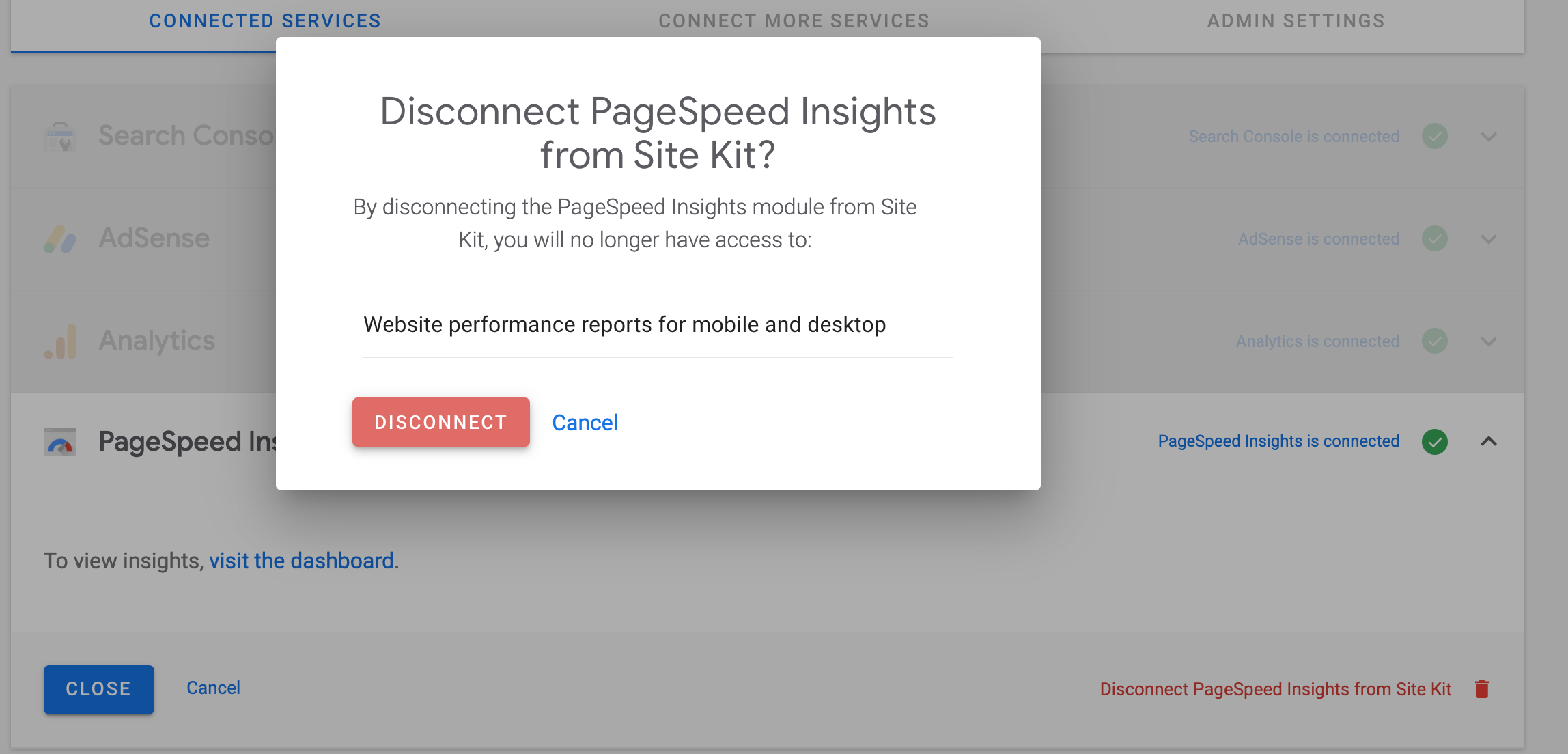Viewport: 1568px width, 754px height.
Task: Expand the Search Console row chevron
Action: pos(1487,136)
